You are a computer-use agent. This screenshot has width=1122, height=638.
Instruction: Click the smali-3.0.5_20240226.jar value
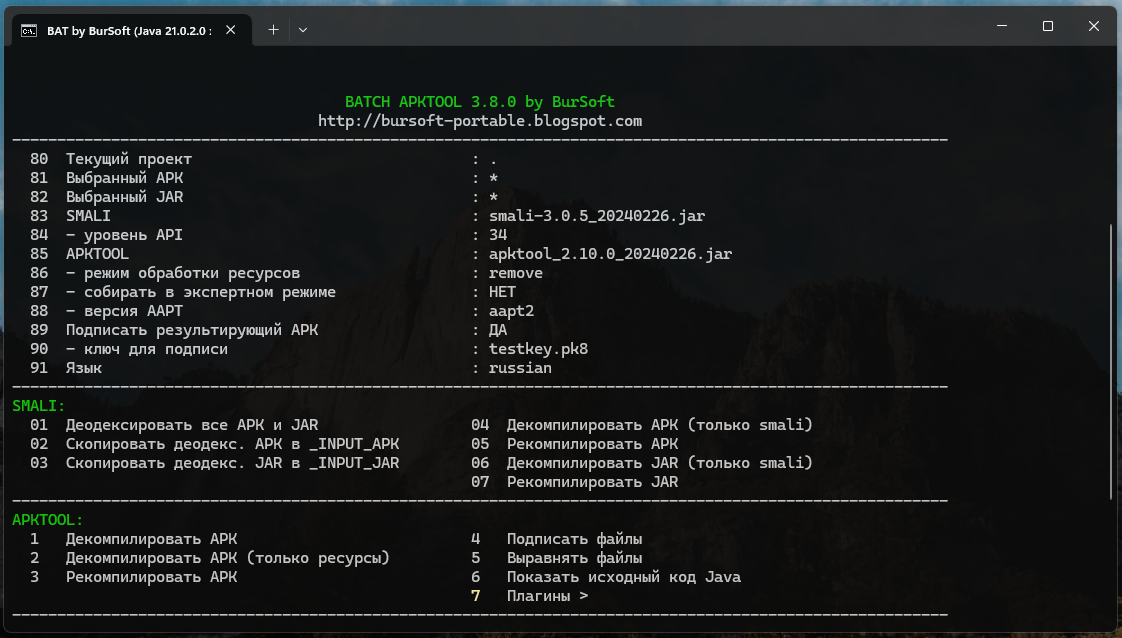pyautogui.click(x=597, y=216)
